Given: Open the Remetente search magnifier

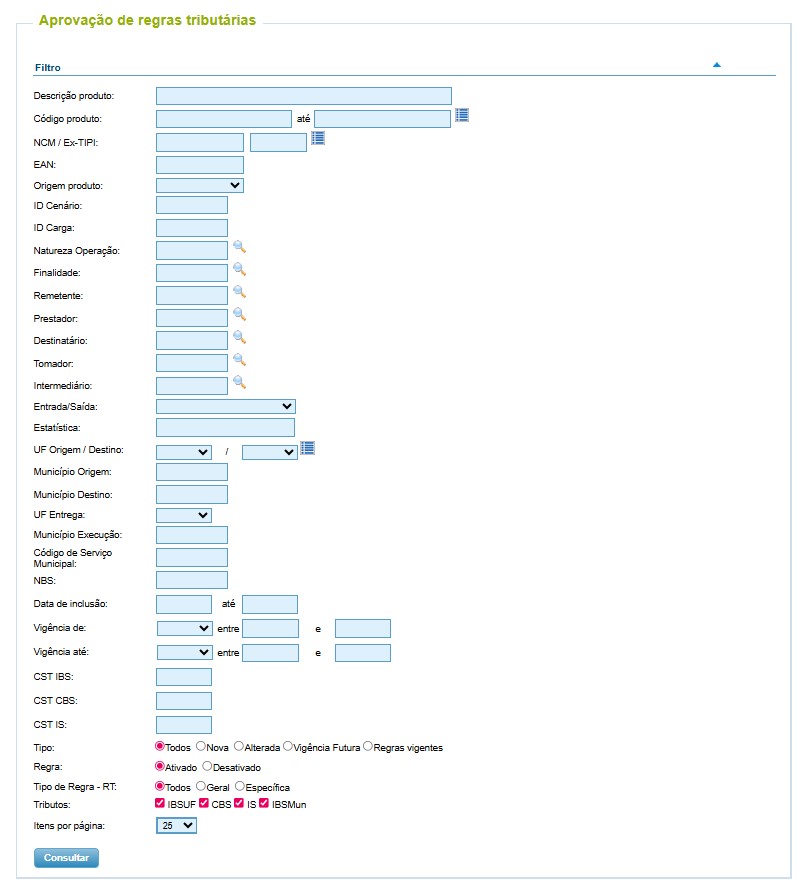Looking at the screenshot, I should pyautogui.click(x=240, y=293).
